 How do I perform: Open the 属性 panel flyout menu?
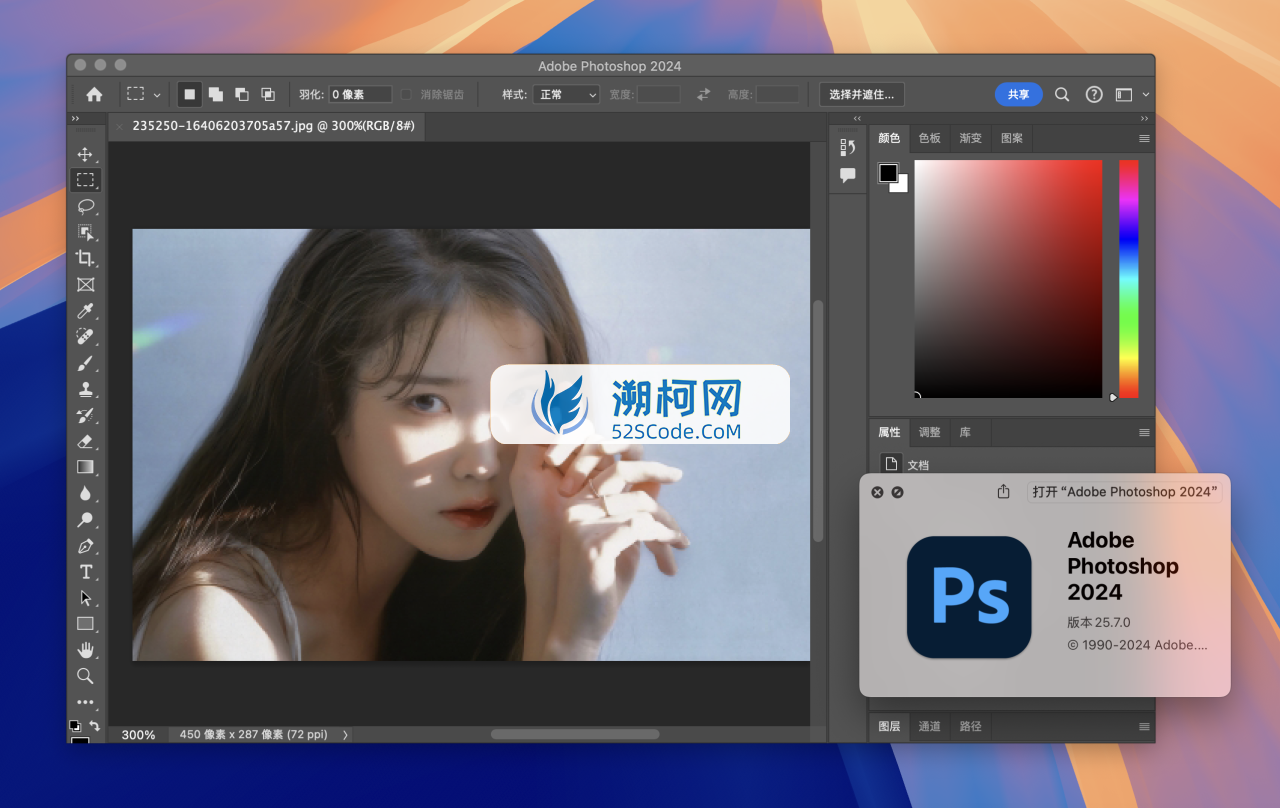click(1144, 432)
